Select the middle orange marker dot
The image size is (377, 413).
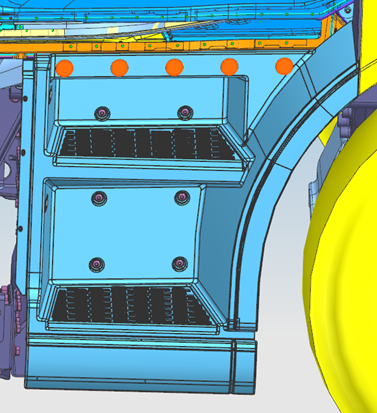(x=174, y=67)
